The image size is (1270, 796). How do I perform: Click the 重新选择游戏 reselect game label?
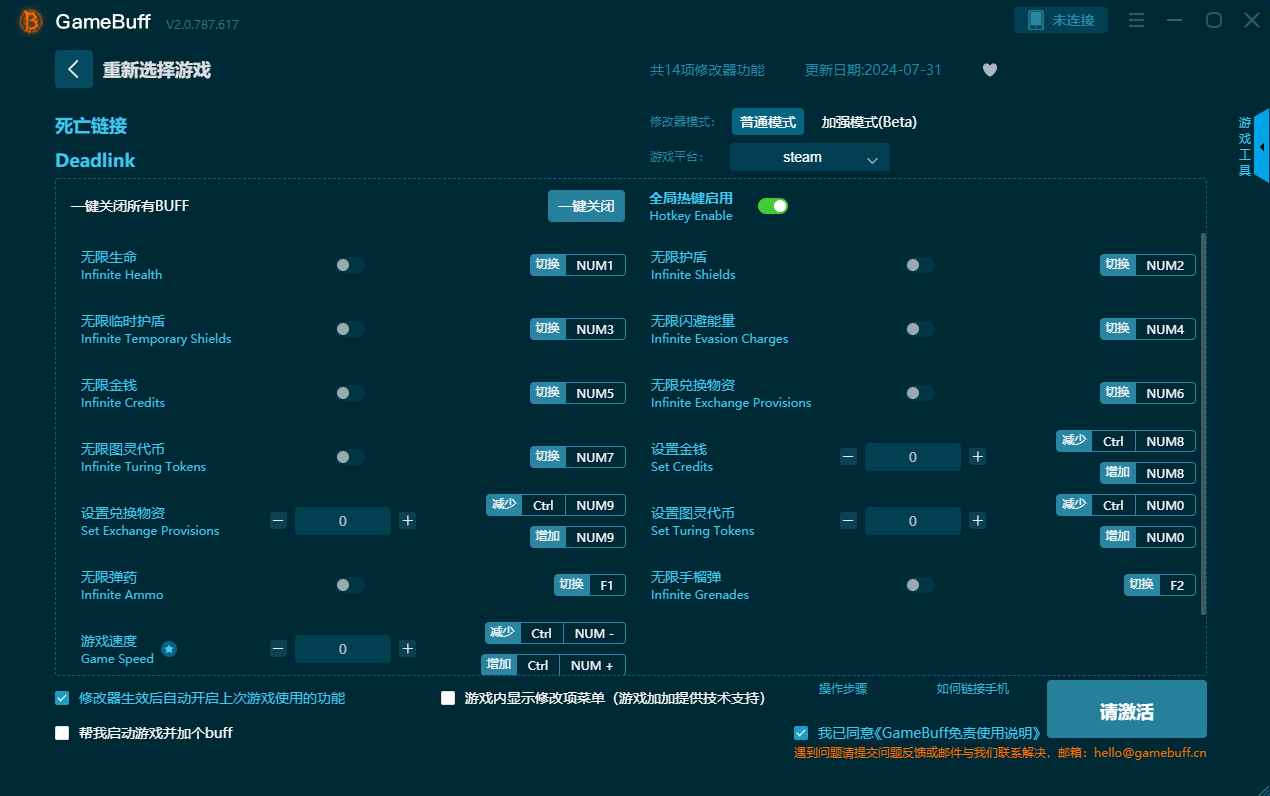point(156,70)
